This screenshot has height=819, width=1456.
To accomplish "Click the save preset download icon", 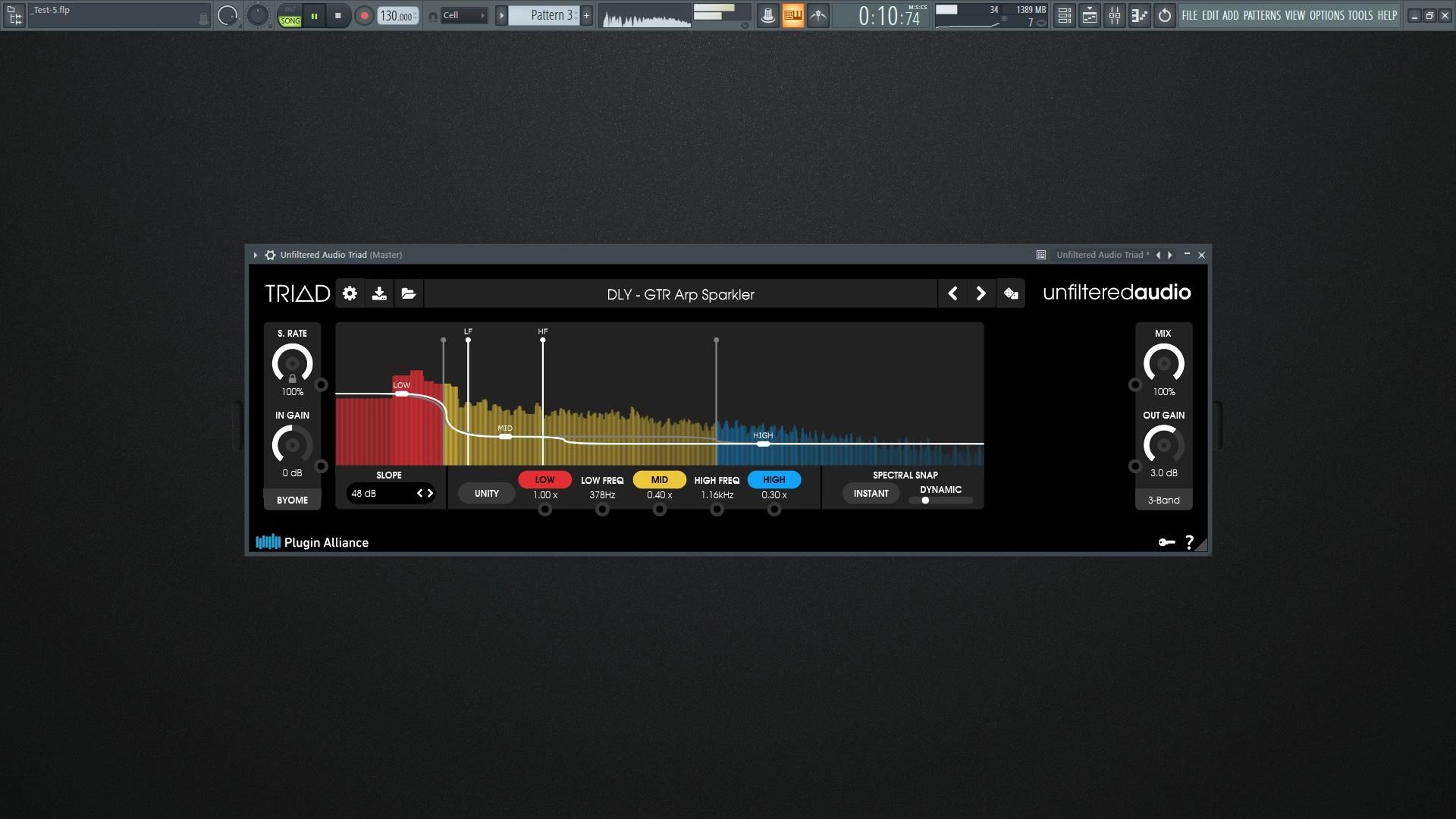I will 379,293.
